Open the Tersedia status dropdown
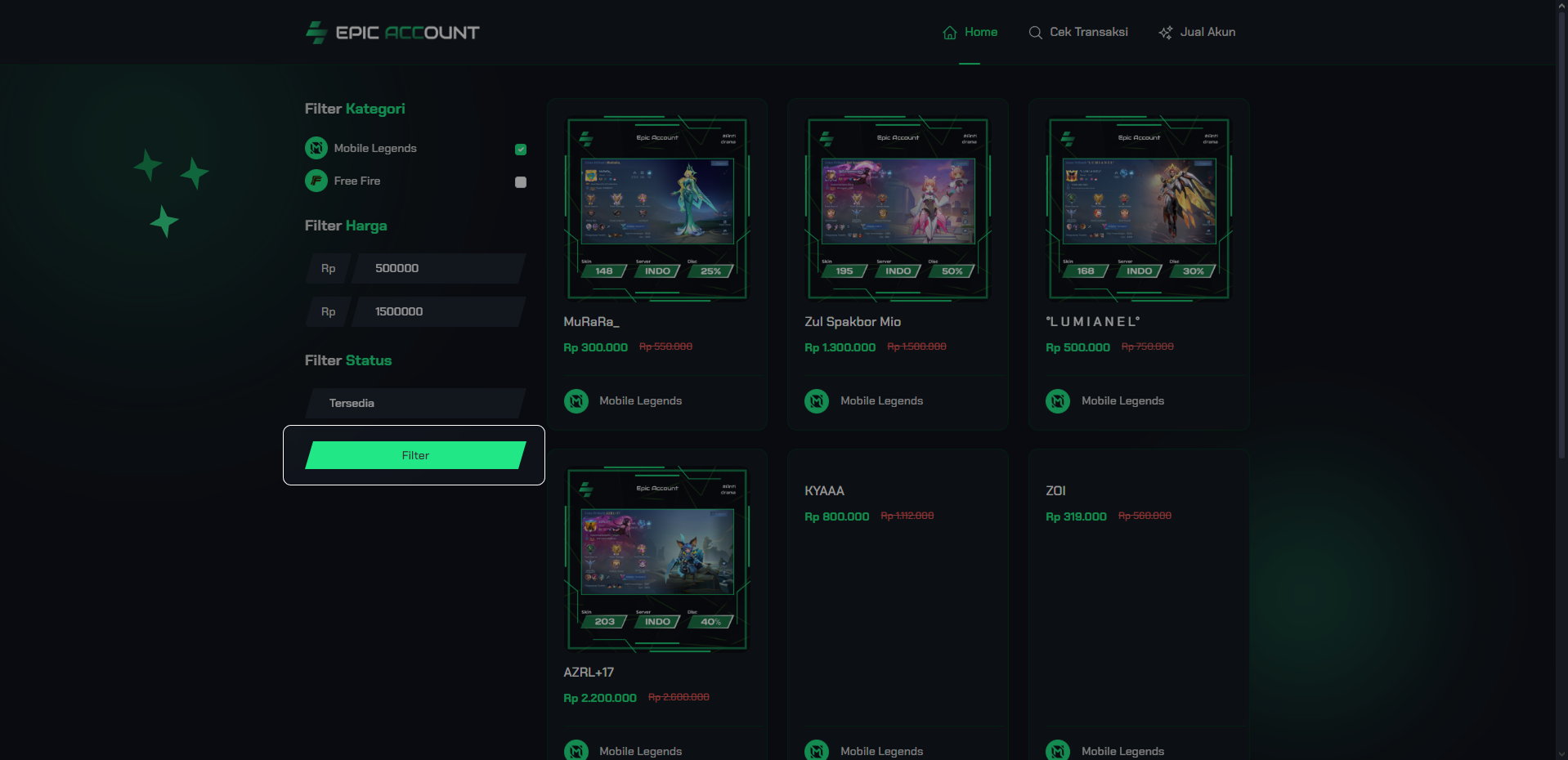 (415, 403)
